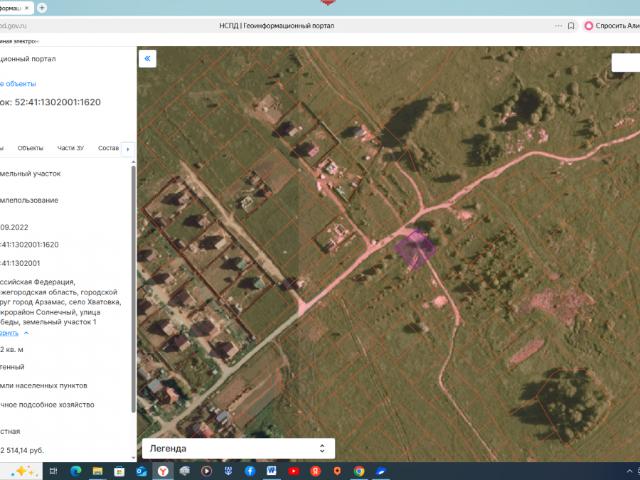Open Outlook from the taskbar
The width and height of the screenshot is (640, 480).
141,471
